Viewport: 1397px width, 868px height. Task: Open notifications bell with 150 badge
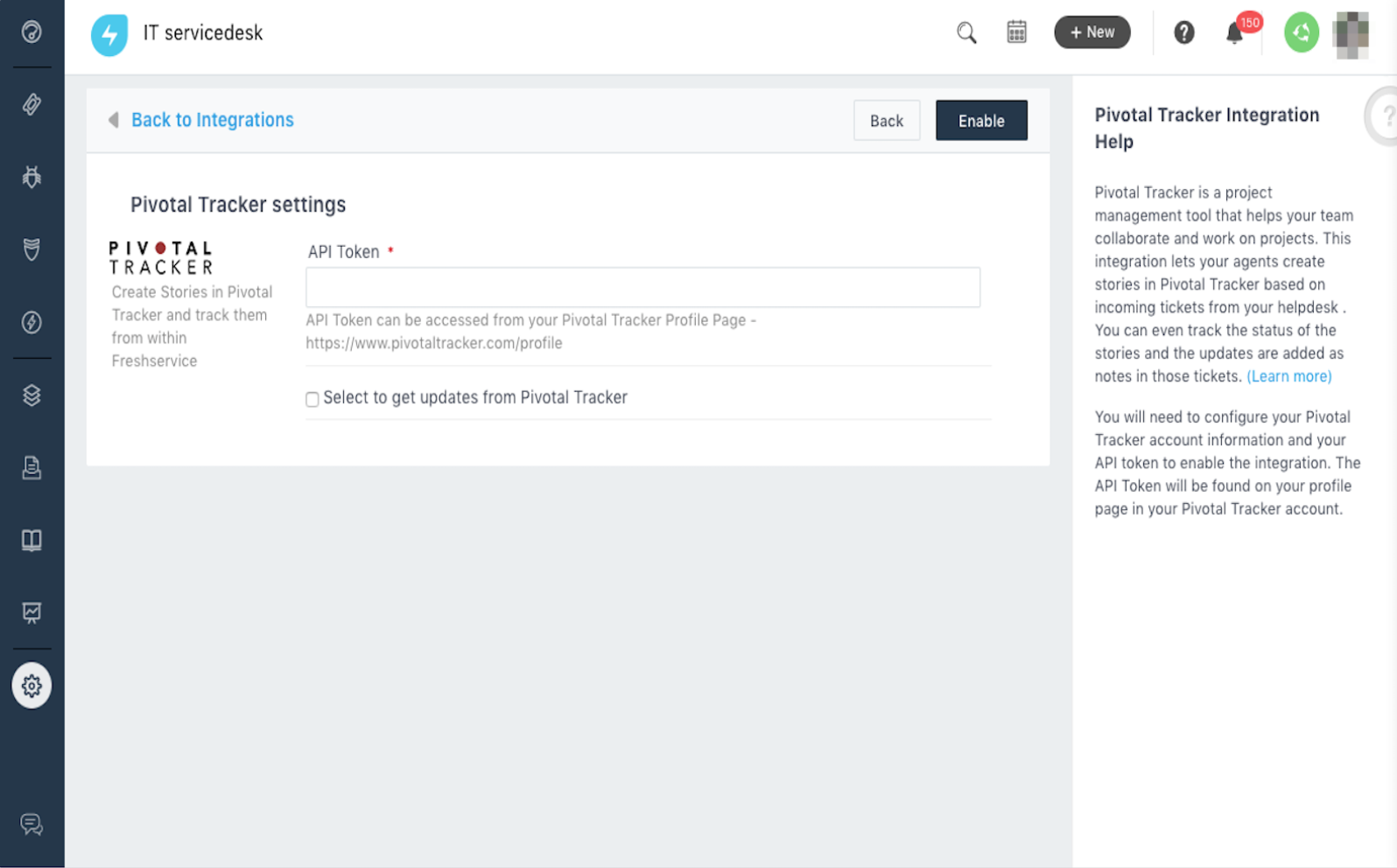1234,33
